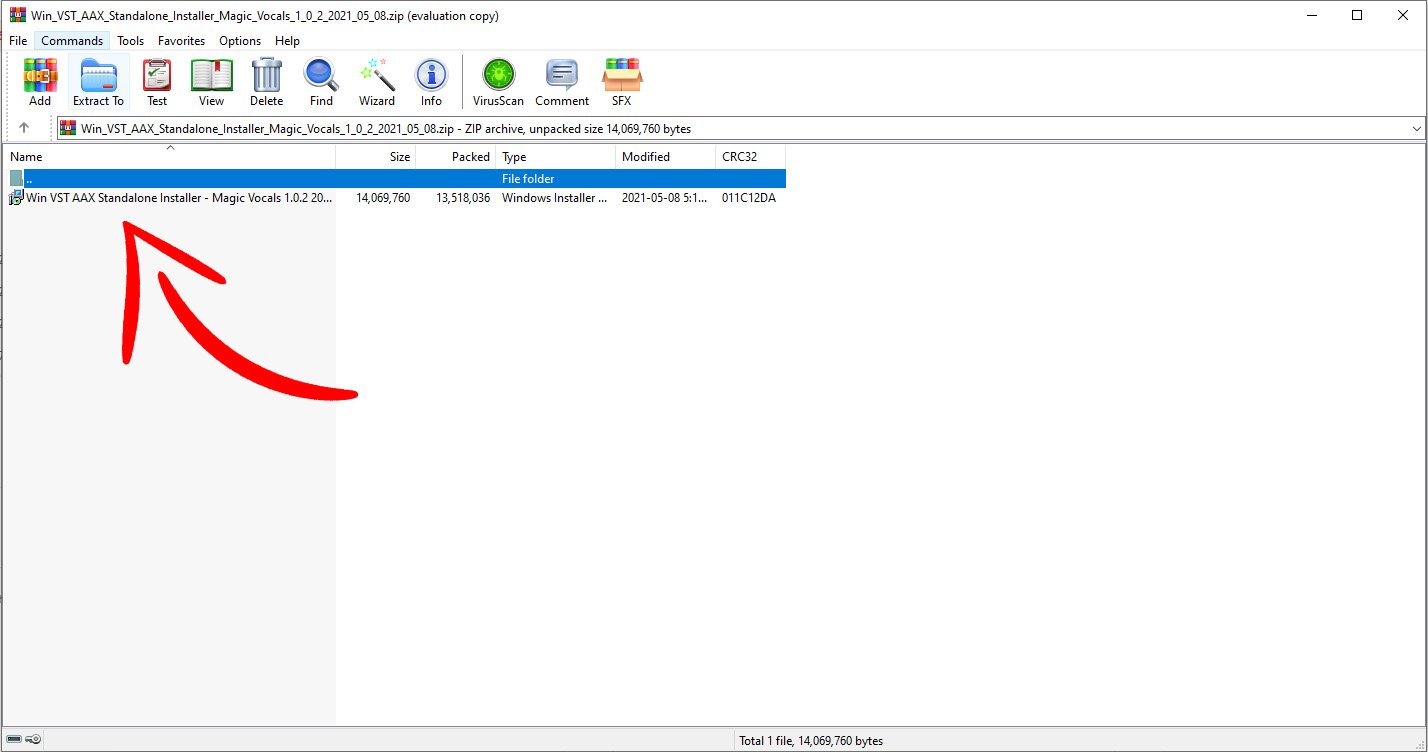This screenshot has width=1428, height=752.
Task: Open the File menu
Action: pos(18,41)
